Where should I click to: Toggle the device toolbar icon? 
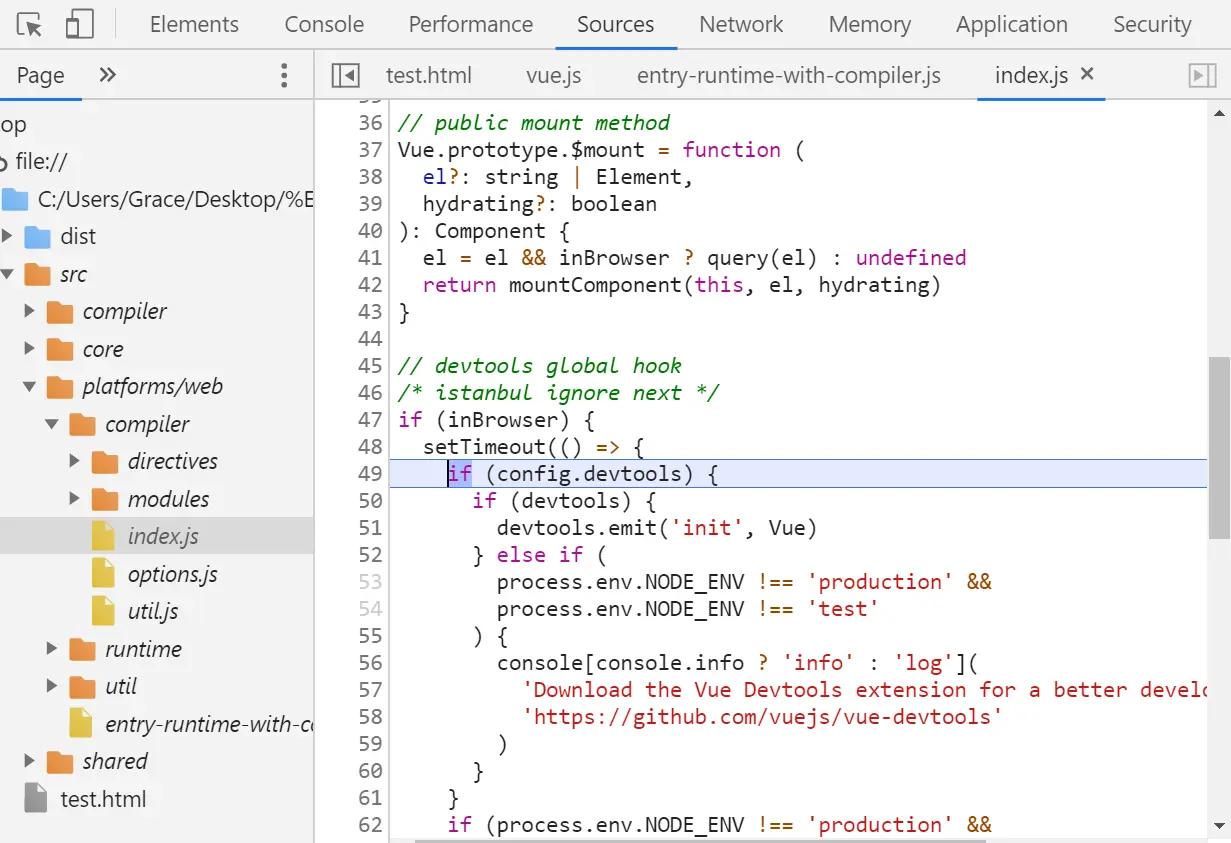coord(79,25)
